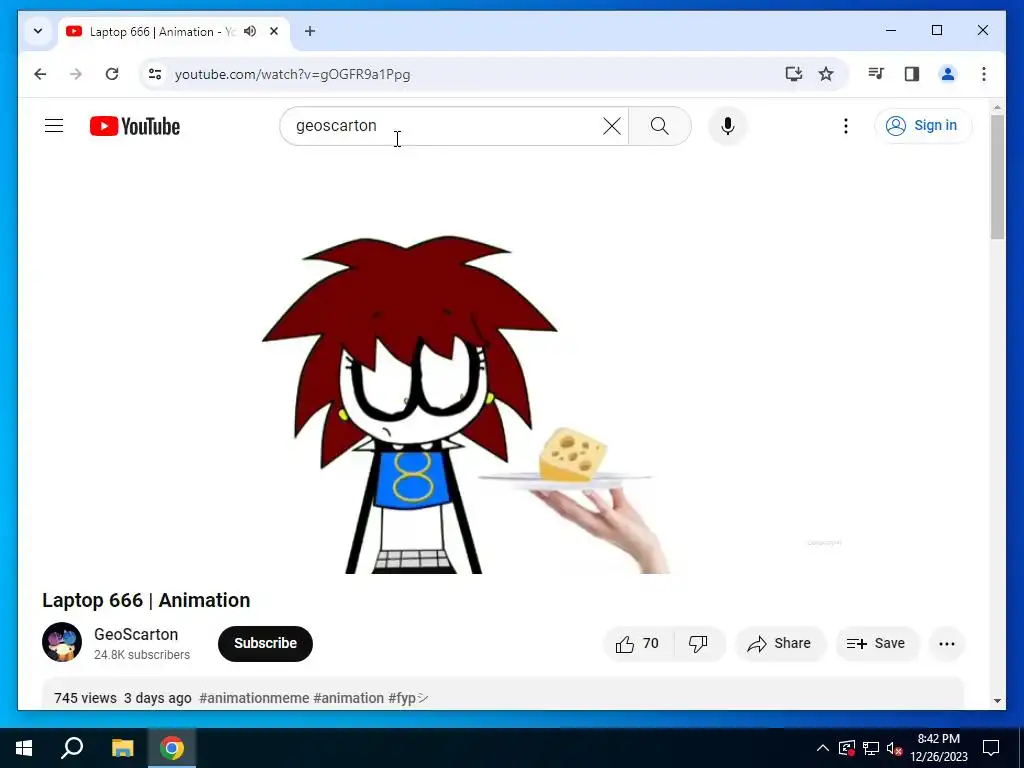Bookmark this page with star icon
Screen dimensions: 1024x768
826,74
